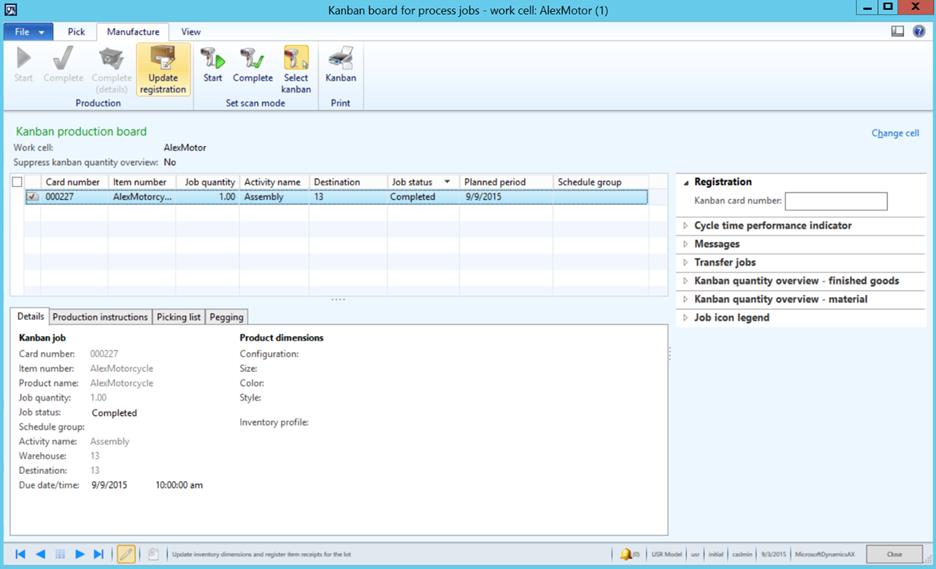Click the Production Complete checkmark icon

[x=63, y=59]
